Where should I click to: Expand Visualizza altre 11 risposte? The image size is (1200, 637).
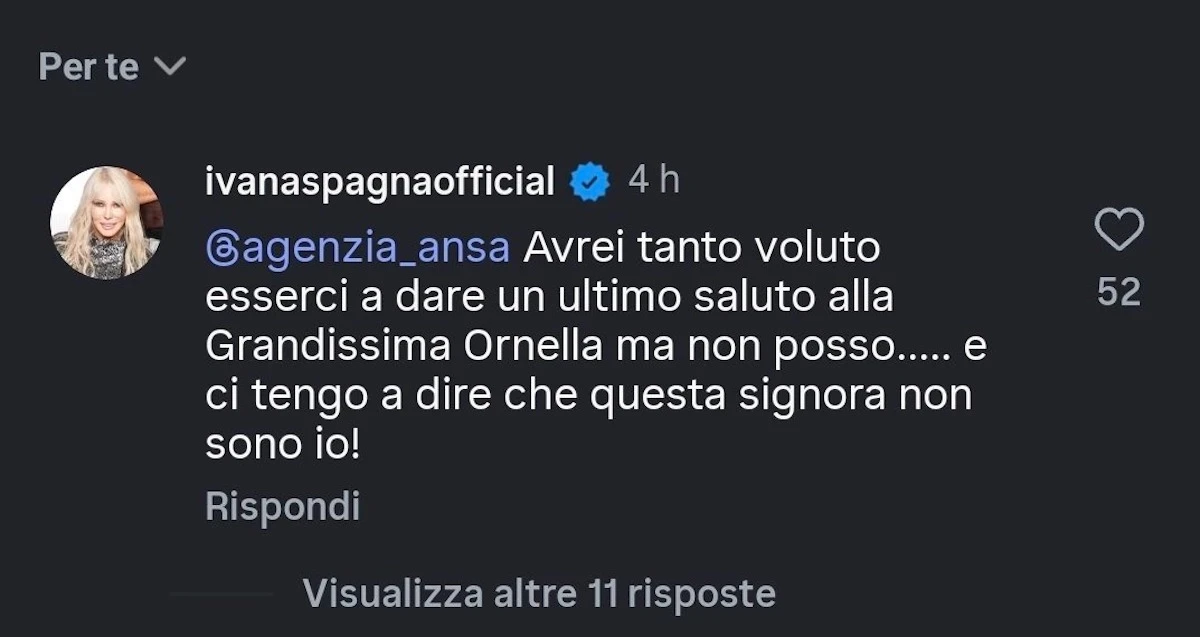pos(539,594)
